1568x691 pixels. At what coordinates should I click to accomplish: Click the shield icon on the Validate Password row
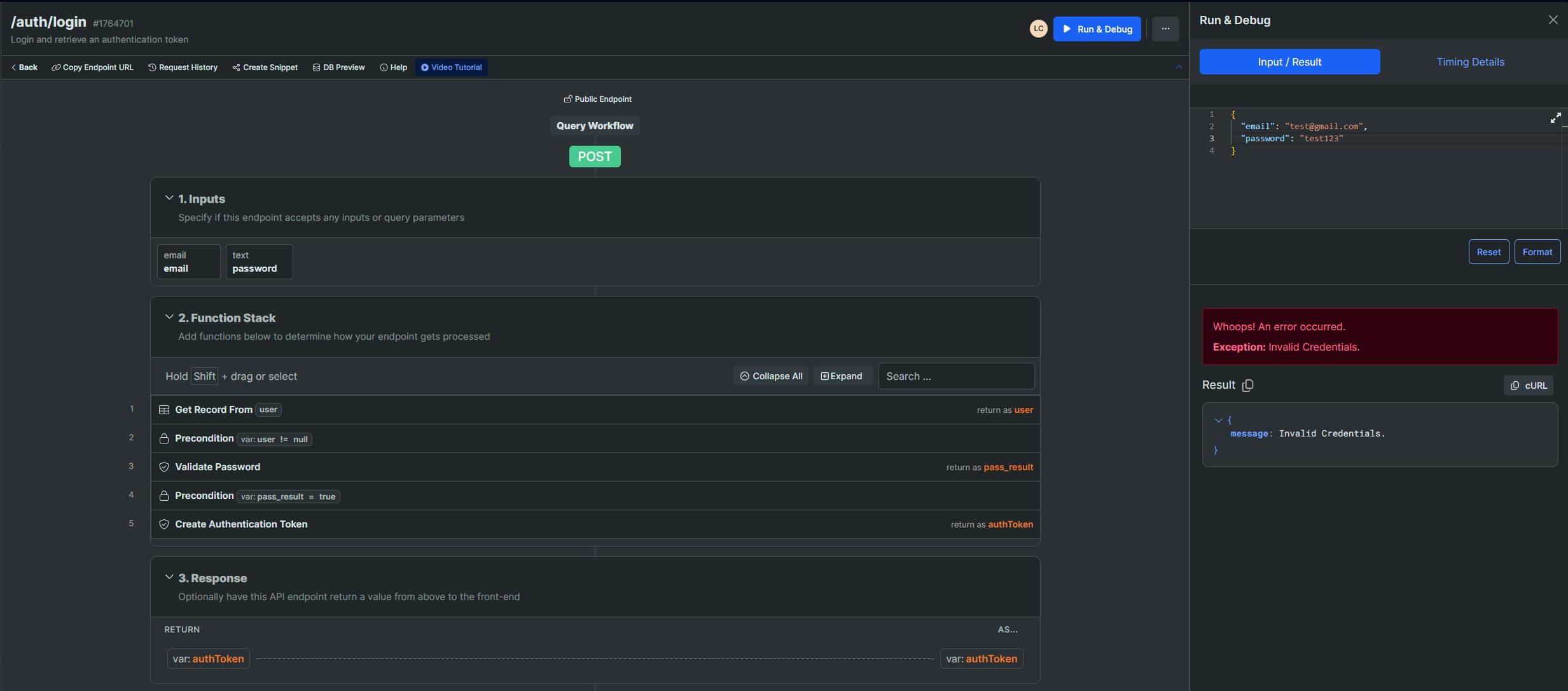(x=164, y=468)
